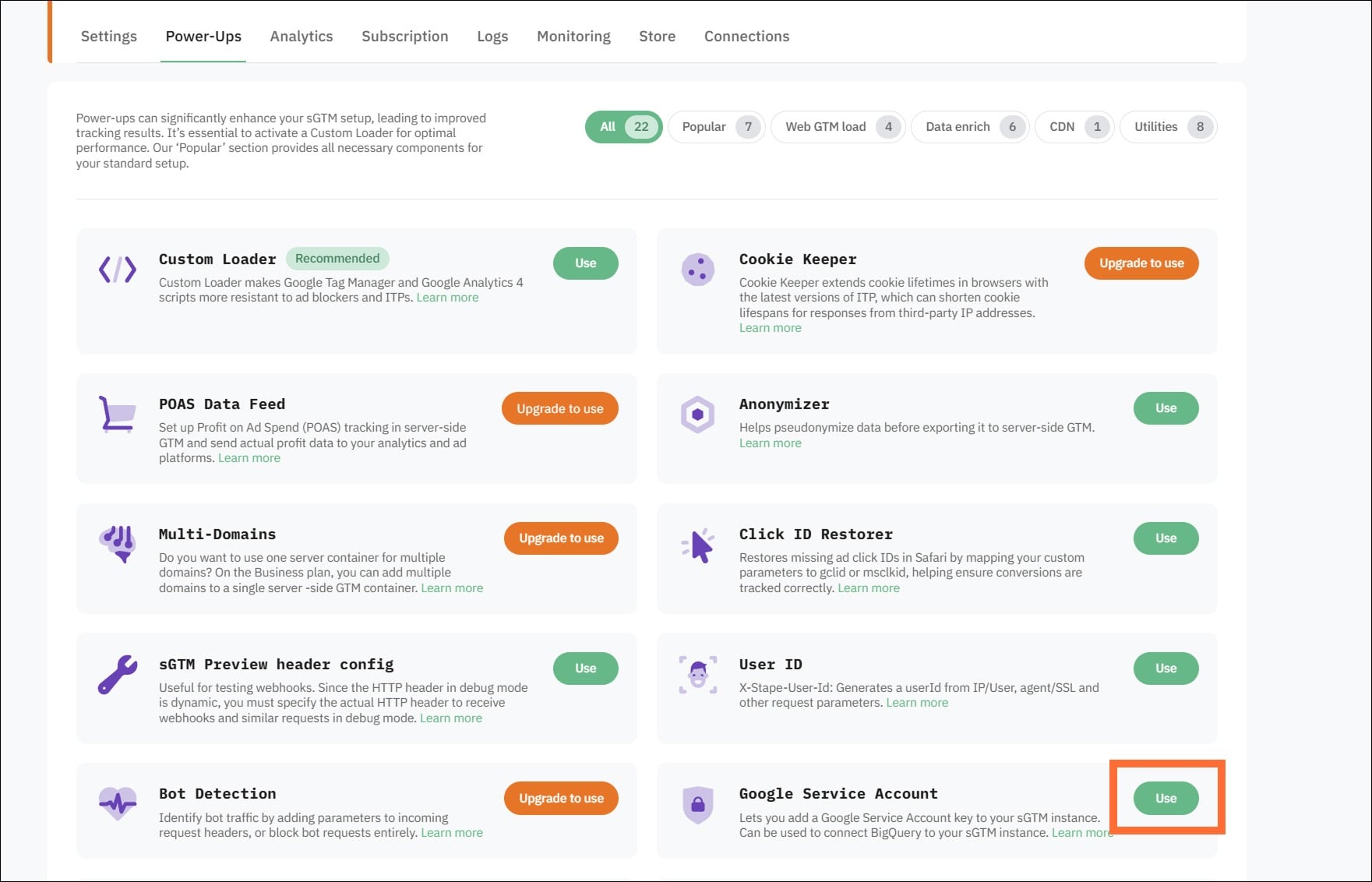
Task: Click the Google Service Account title
Action: tap(838, 794)
